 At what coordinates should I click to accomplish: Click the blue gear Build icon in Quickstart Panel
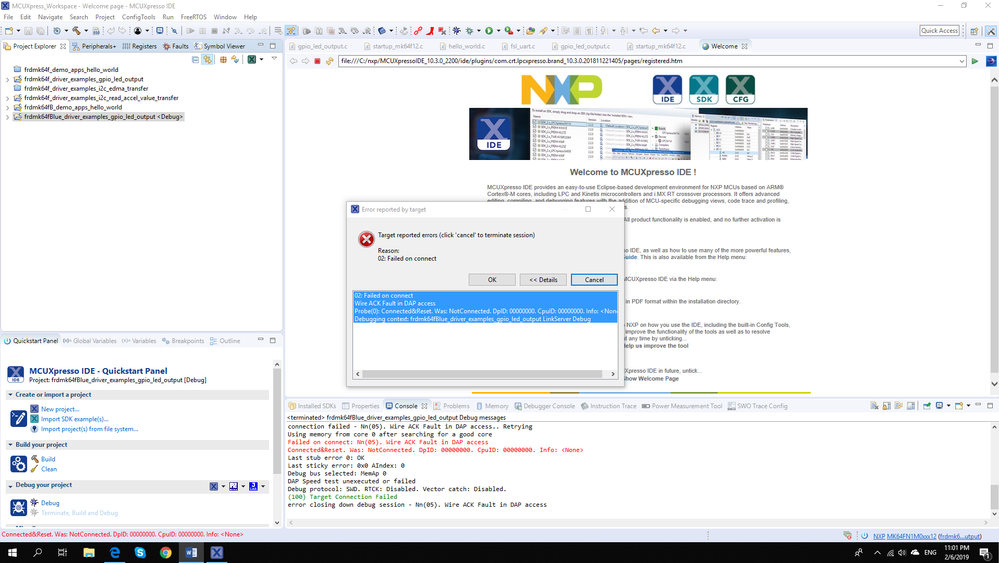click(18, 464)
